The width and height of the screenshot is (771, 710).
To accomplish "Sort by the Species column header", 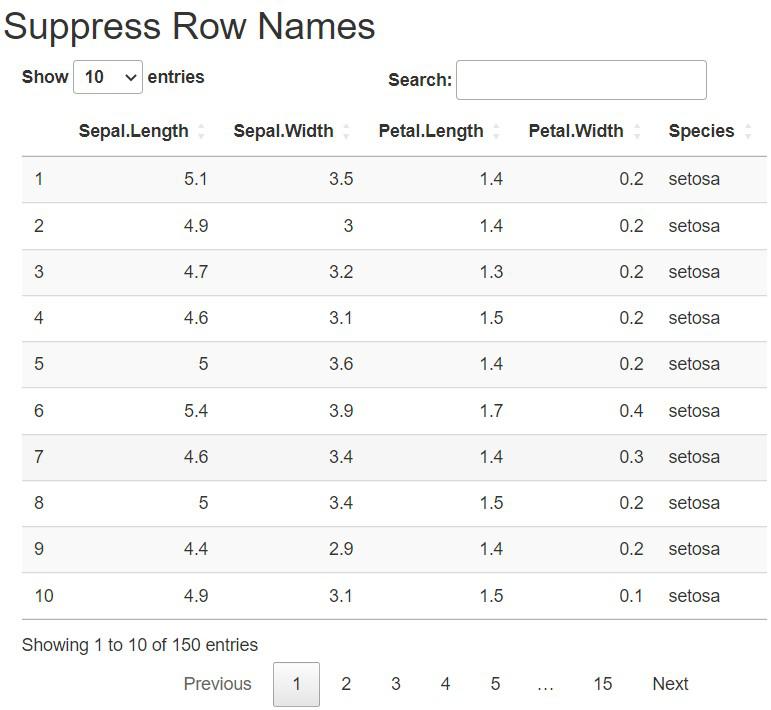I will 701,131.
